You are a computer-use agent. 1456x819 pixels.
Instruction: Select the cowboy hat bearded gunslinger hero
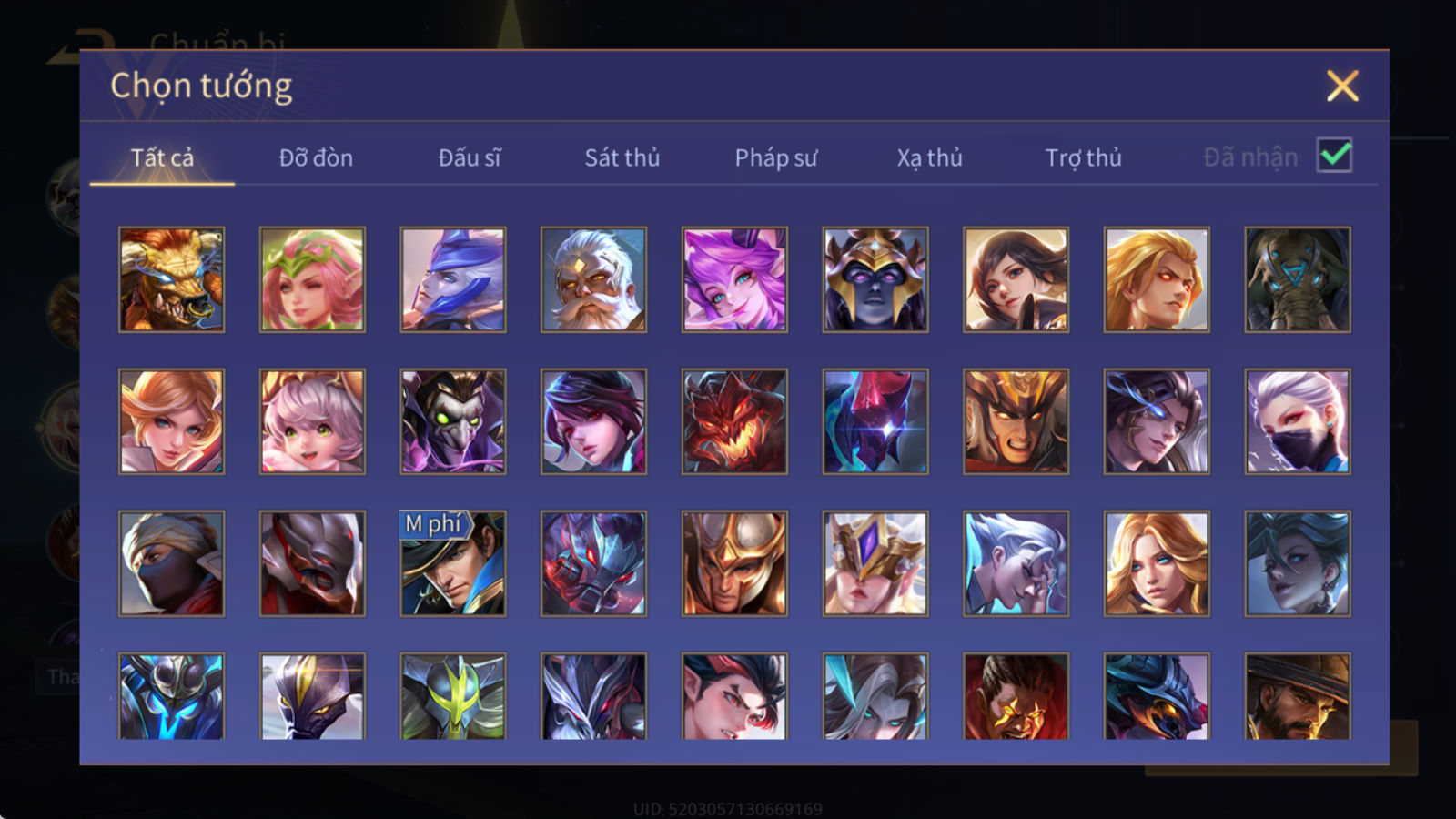1298,696
